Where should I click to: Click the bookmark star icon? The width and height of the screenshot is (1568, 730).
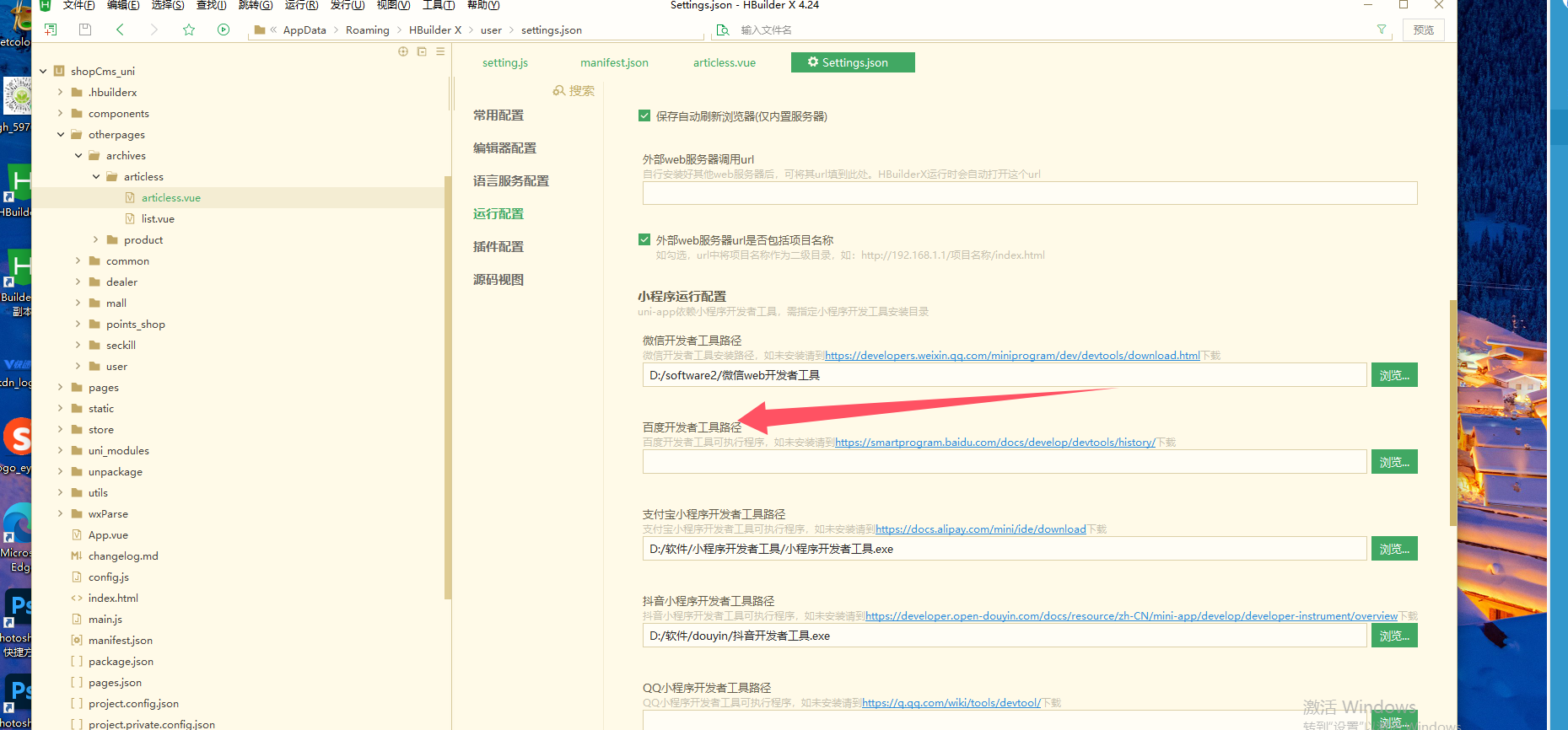189,30
